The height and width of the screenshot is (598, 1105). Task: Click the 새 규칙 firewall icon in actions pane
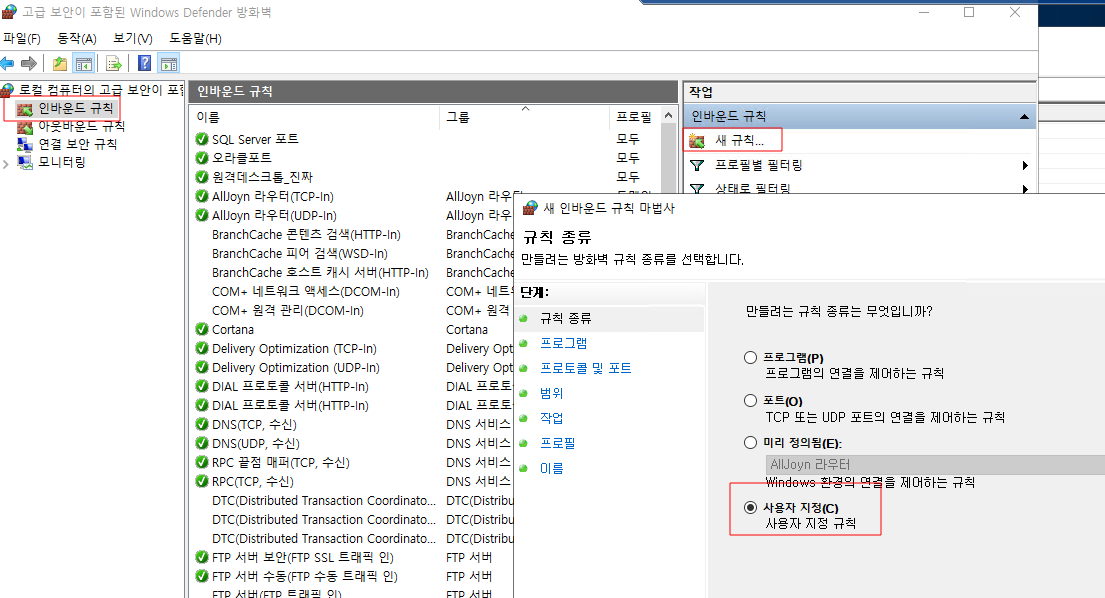point(697,140)
